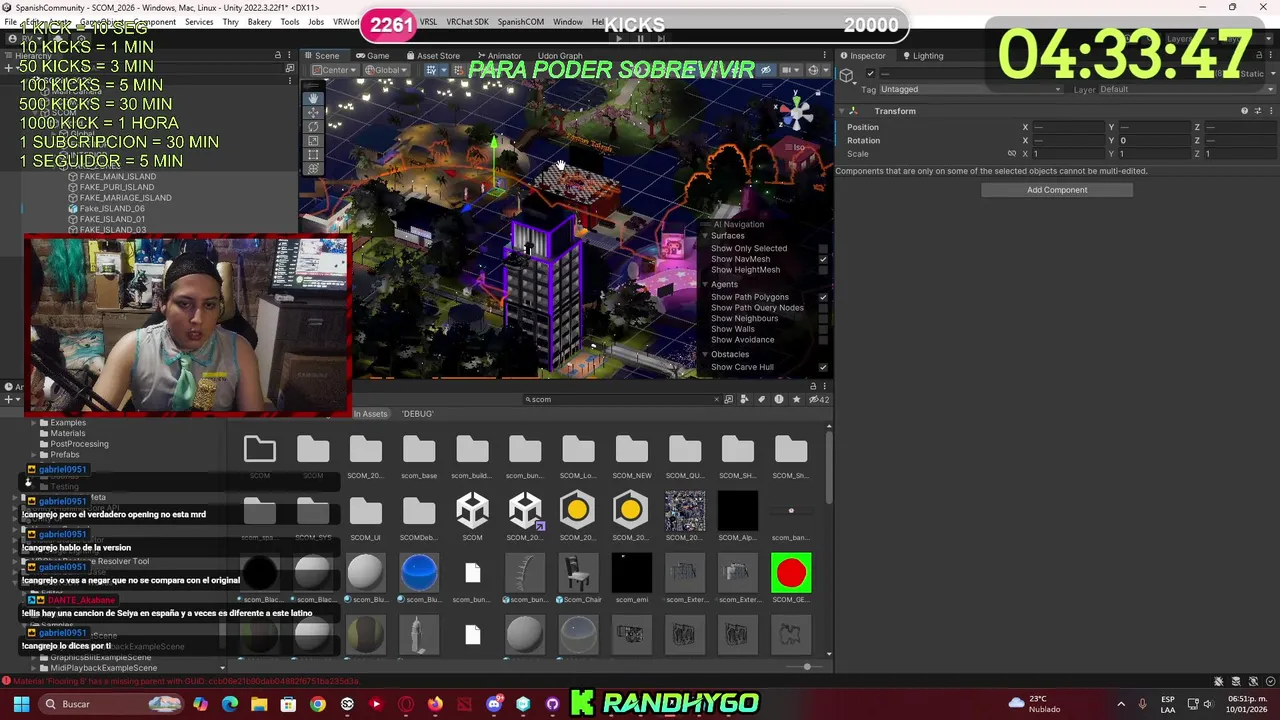Viewport: 1280px width, 720px height.
Task: Select the Move tool in Scene toolbar
Action: (313, 112)
